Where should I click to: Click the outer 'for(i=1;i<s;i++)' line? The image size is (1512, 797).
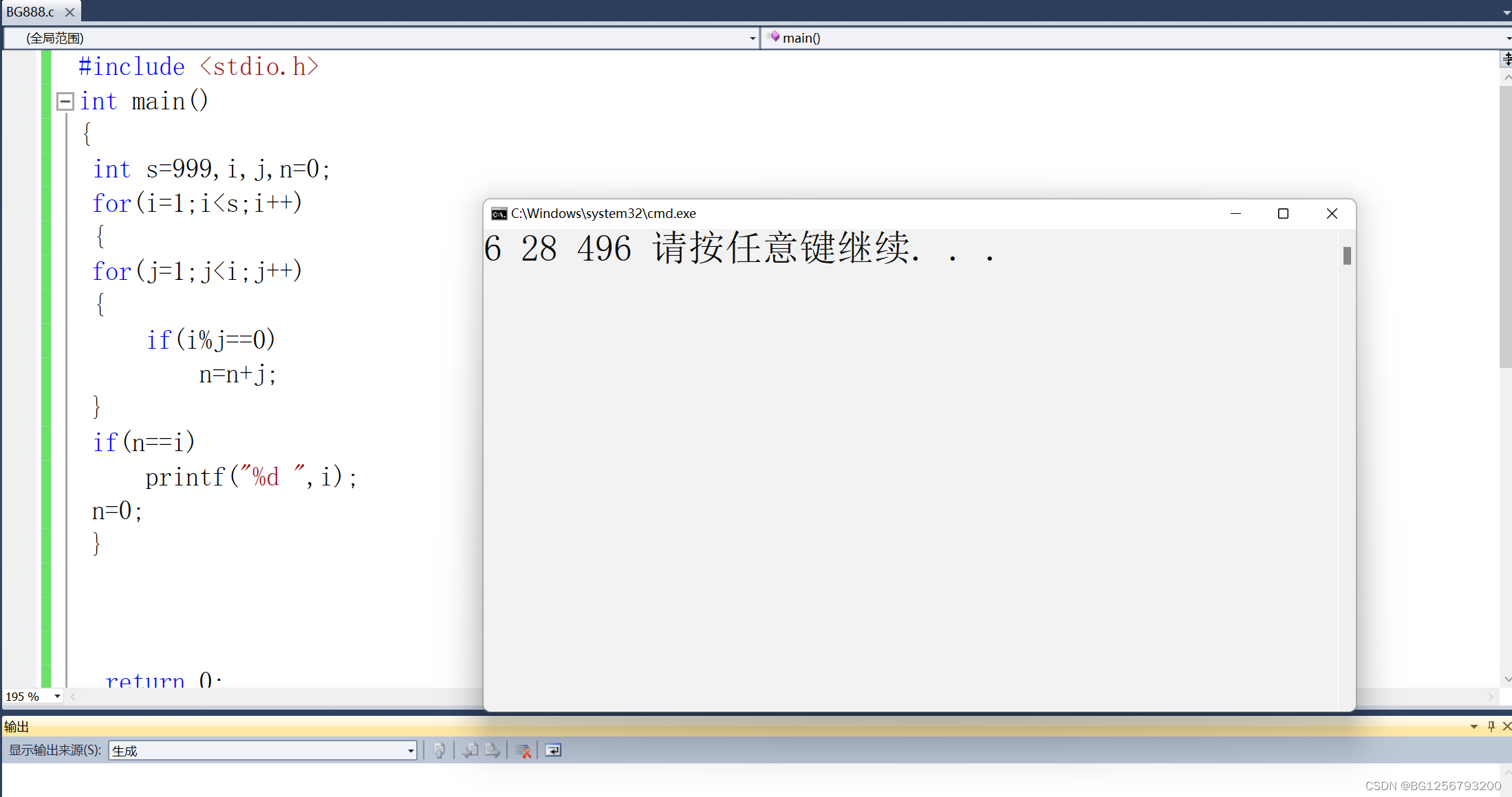[x=197, y=204]
